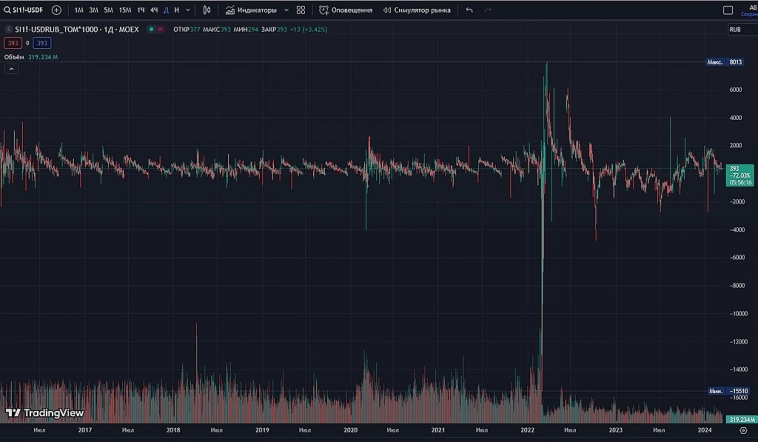Screen dimensions: 758x442
Task: Open the indicator templates grid icon
Action: click(301, 10)
